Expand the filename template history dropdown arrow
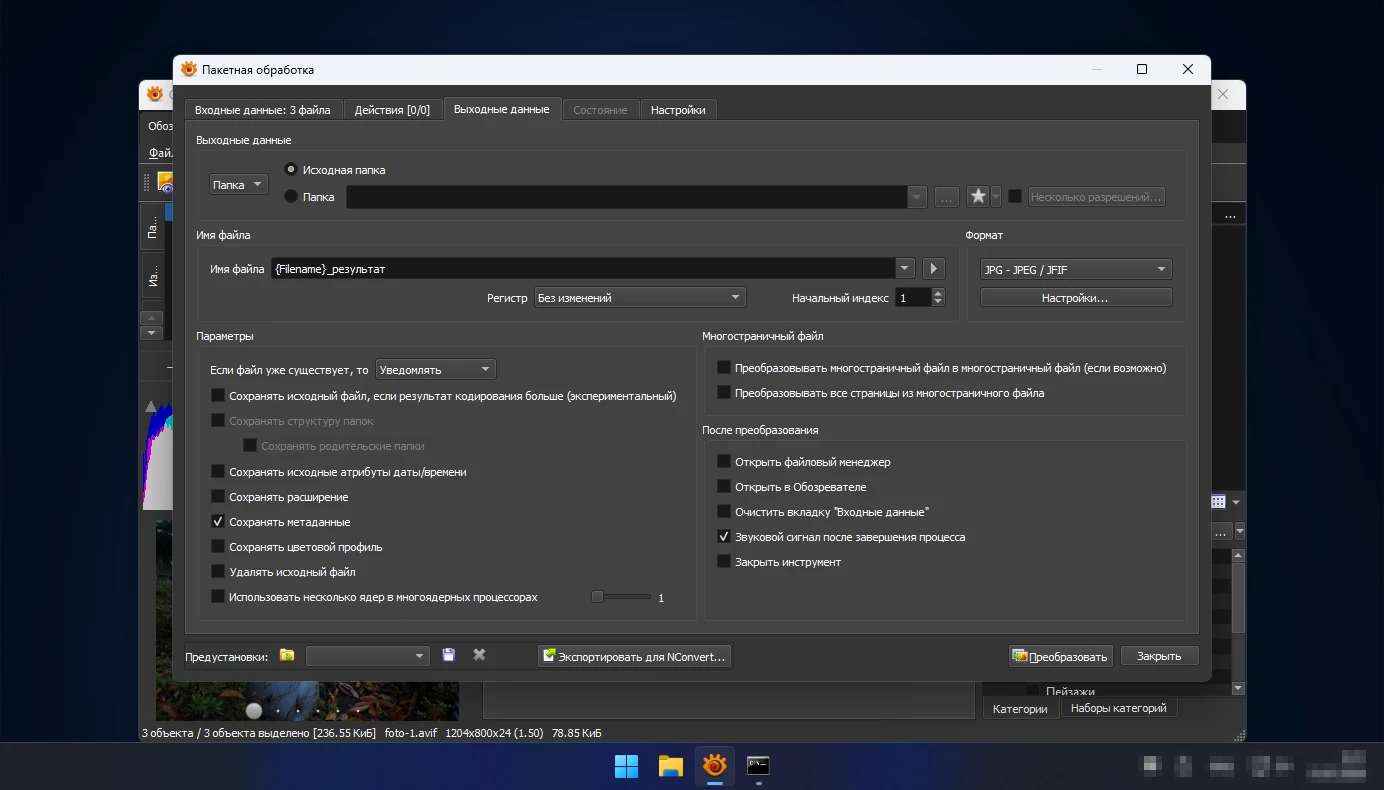The height and width of the screenshot is (790, 1384). pos(905,269)
